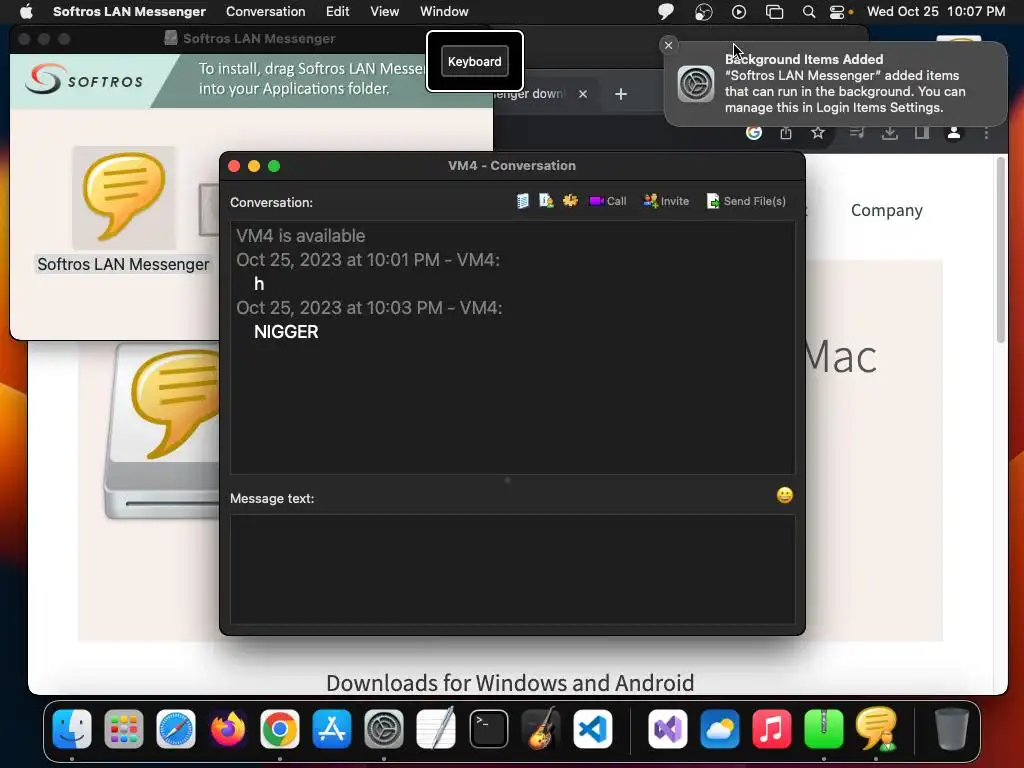Invite users to the VM4 conversation
The image size is (1024, 768).
(666, 201)
